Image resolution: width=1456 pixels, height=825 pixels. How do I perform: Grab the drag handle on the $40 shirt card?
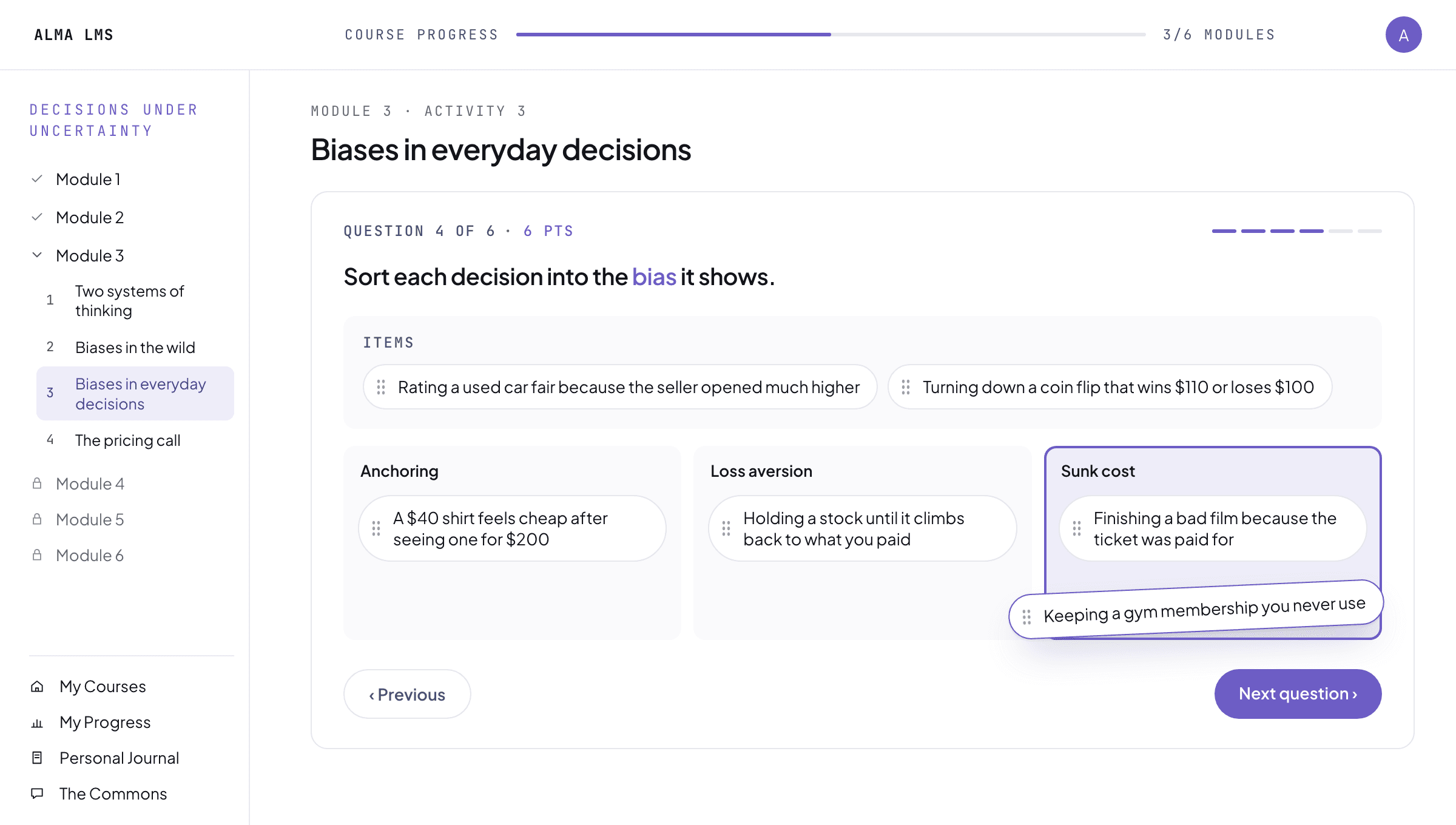[376, 528]
